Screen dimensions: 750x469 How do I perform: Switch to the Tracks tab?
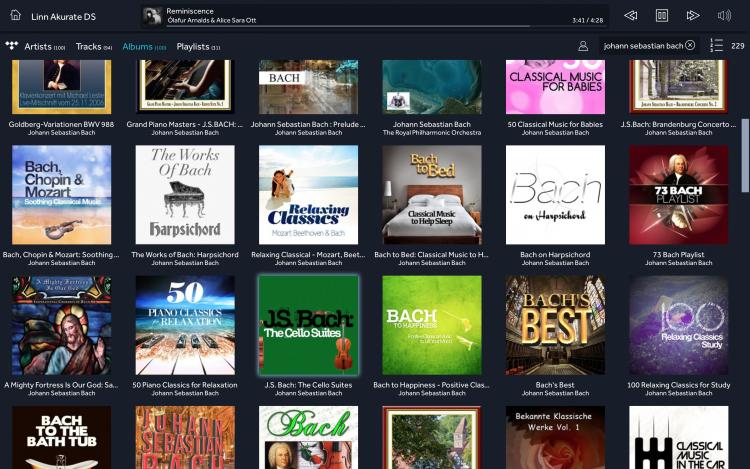94,46
